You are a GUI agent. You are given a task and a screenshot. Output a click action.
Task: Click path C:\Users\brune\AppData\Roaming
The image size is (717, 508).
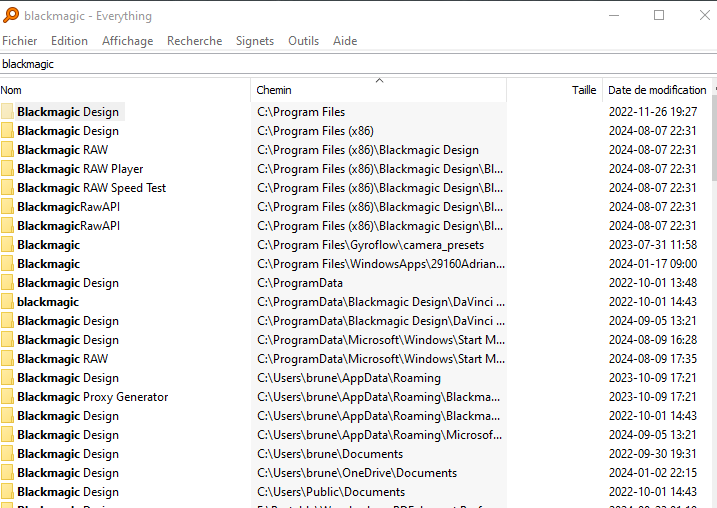tap(348, 378)
